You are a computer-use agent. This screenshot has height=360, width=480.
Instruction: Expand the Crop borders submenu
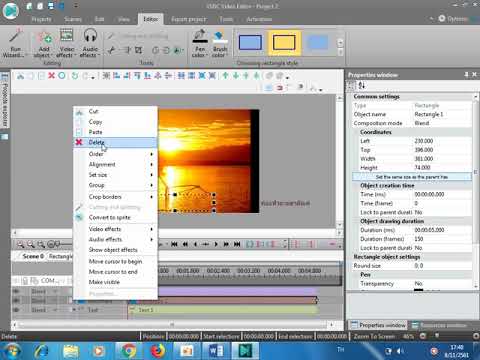click(115, 197)
